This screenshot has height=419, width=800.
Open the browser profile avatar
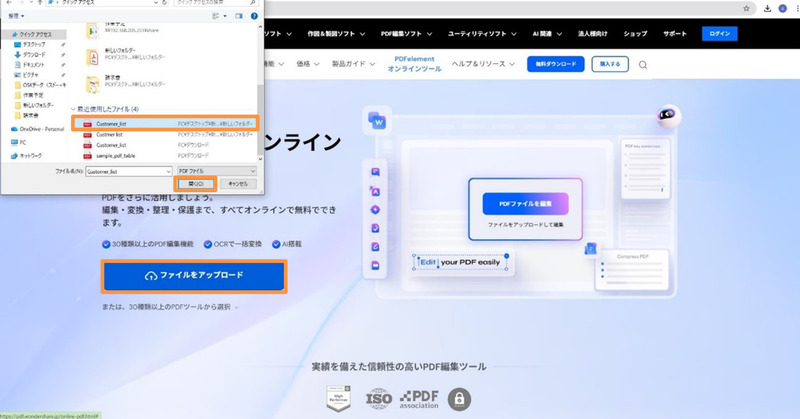(783, 8)
